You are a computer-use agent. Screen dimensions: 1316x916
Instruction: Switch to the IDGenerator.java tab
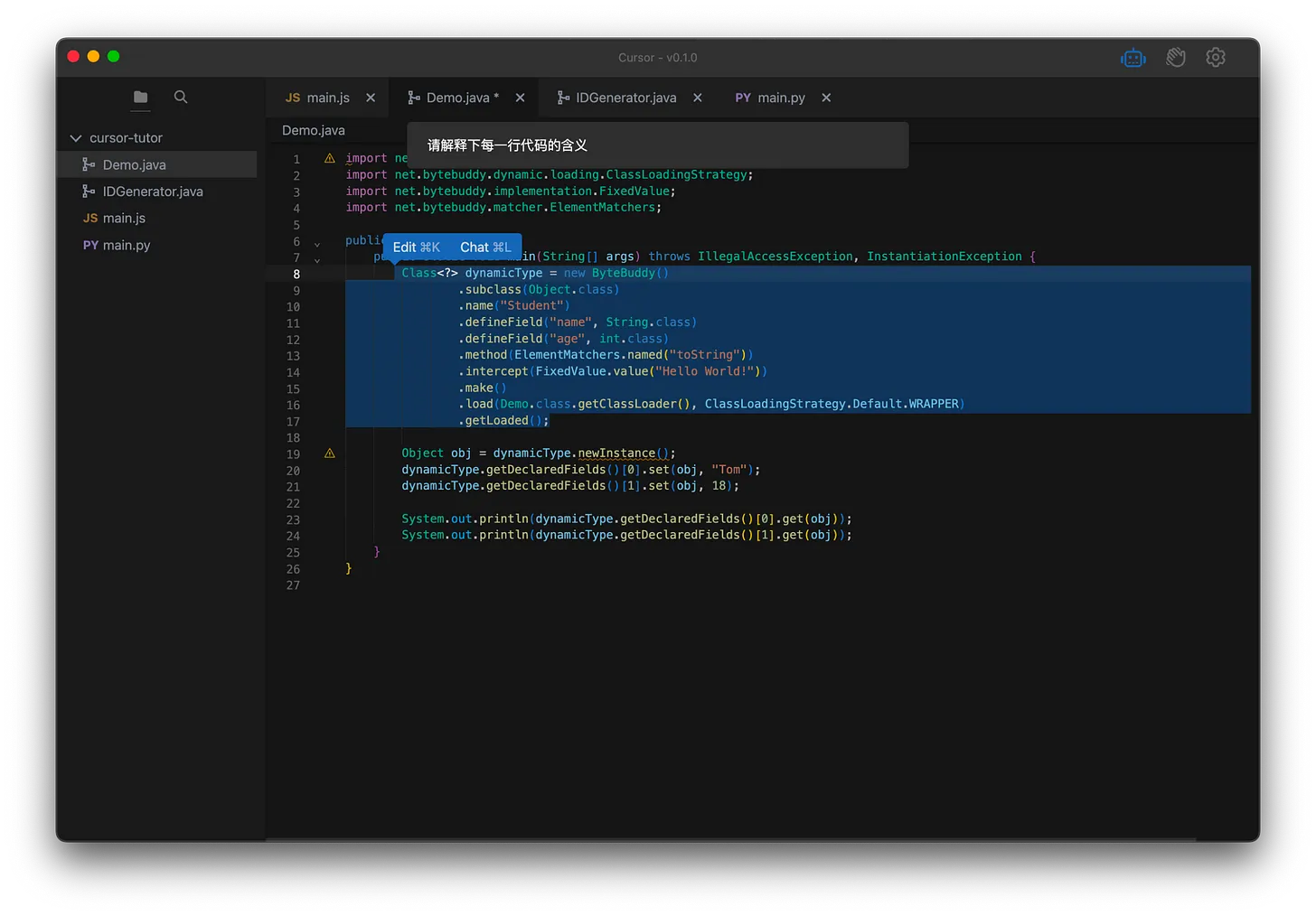(625, 98)
